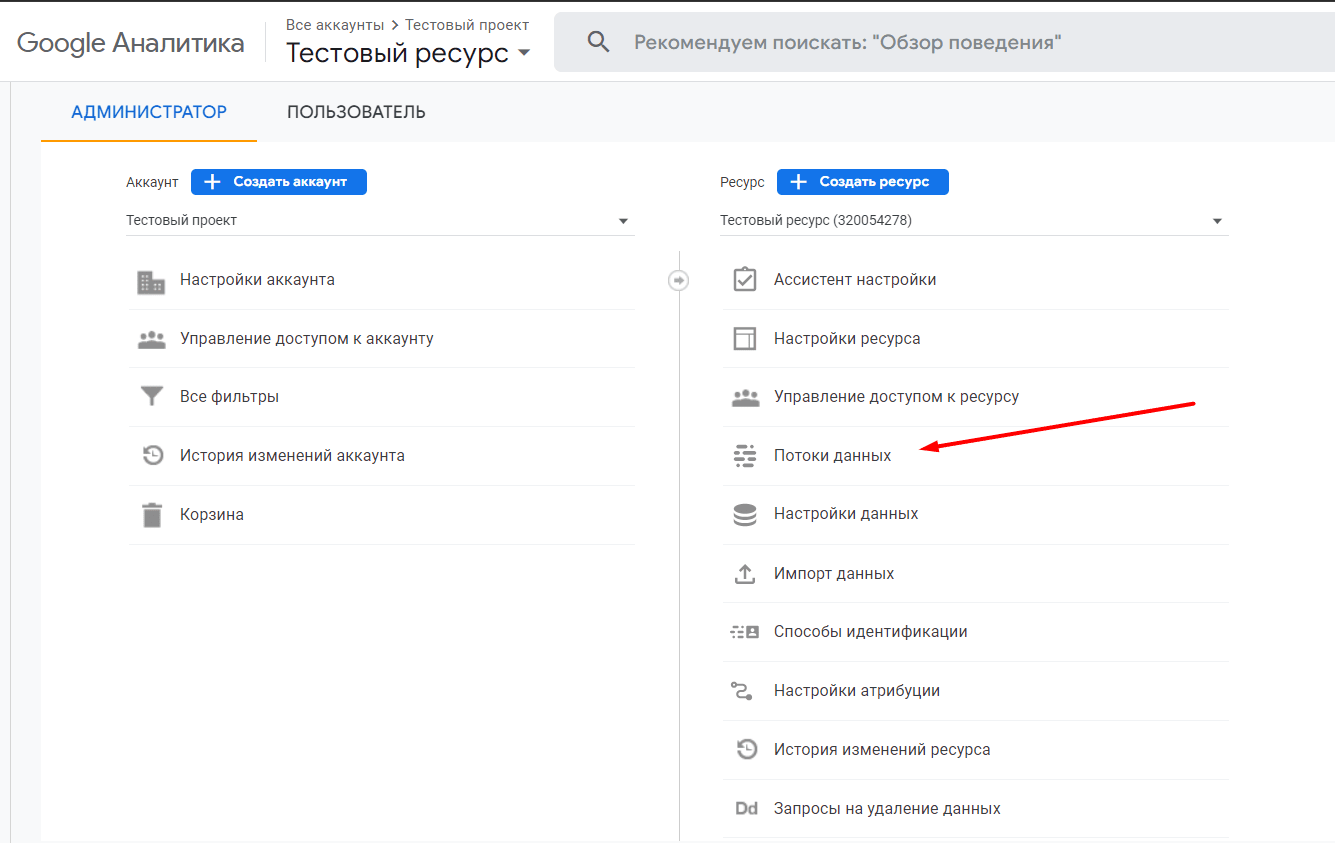The image size is (1335, 843).
Task: Click the layout icon for Настройки ресурса
Action: 745,339
